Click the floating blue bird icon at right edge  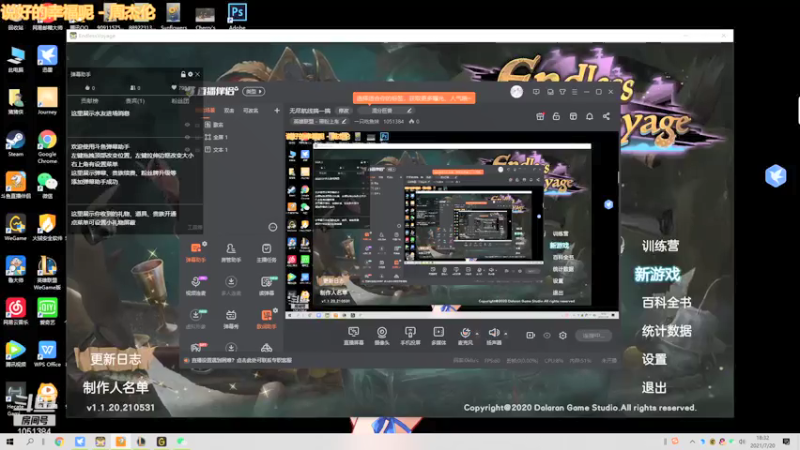pyautogui.click(x=776, y=176)
